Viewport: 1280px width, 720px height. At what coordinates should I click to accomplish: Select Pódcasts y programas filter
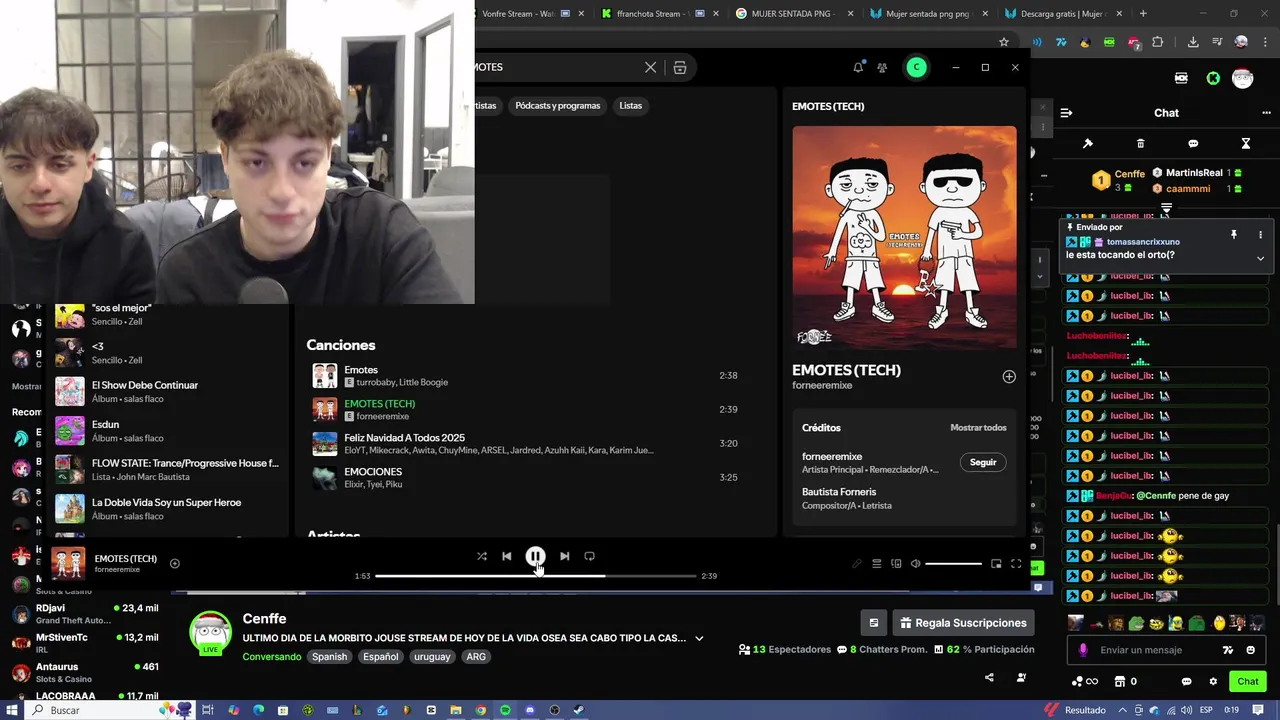pos(558,105)
